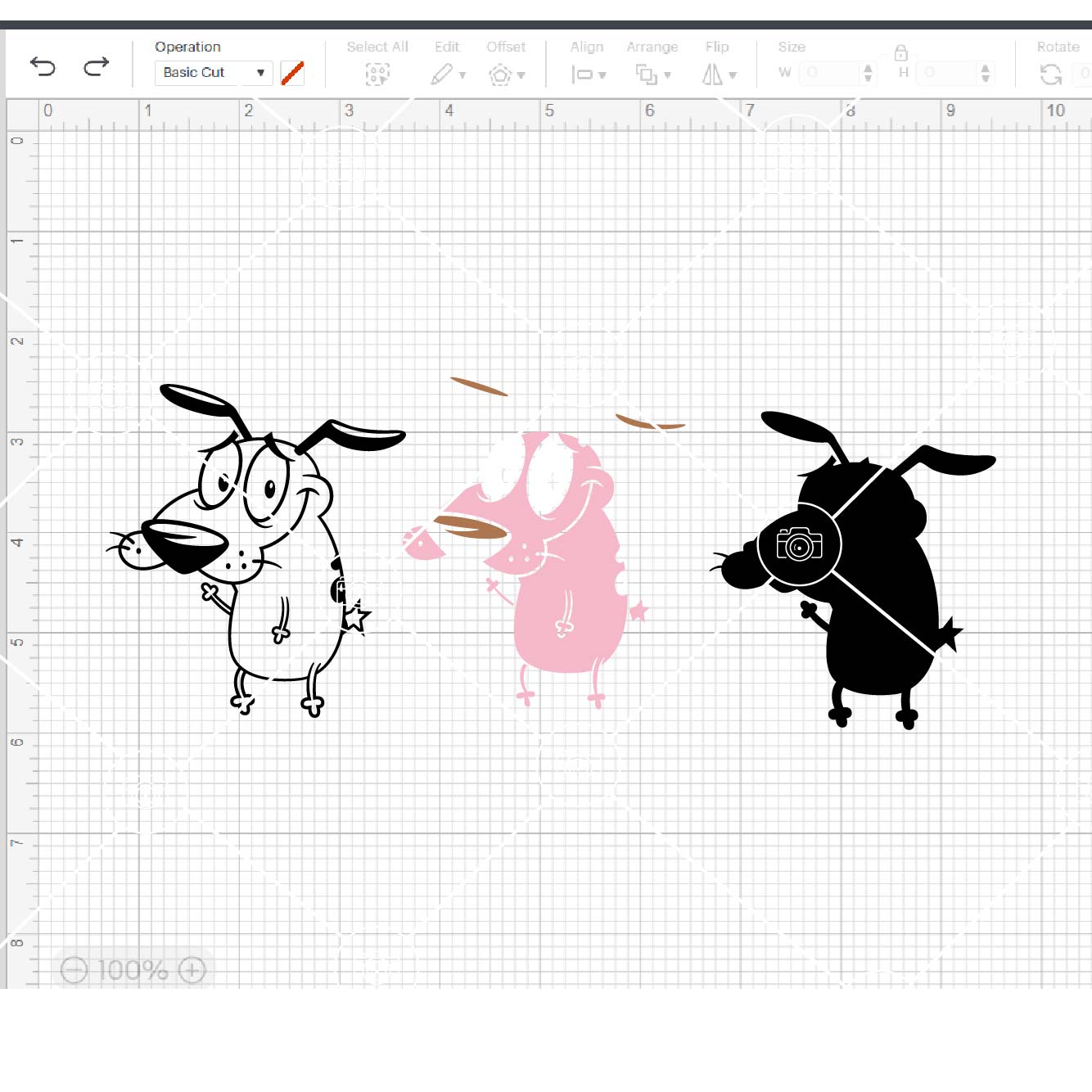Redo the last undone action
Image resolution: width=1092 pixels, height=1092 pixels.
[x=97, y=66]
